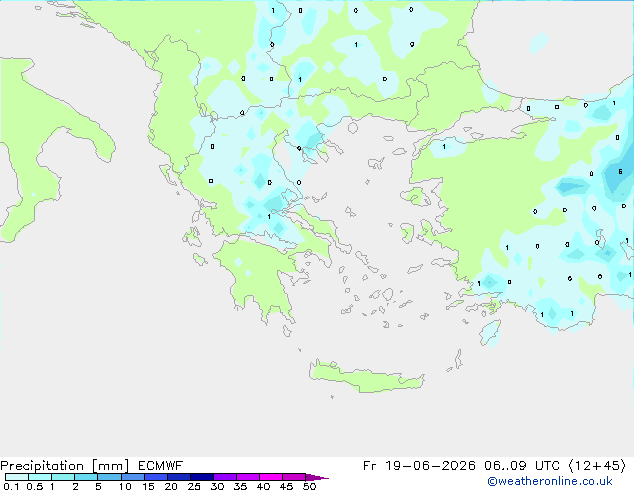Click the legend scale label '0.1'
This screenshot has height=490, width=634.
[x=11, y=486]
